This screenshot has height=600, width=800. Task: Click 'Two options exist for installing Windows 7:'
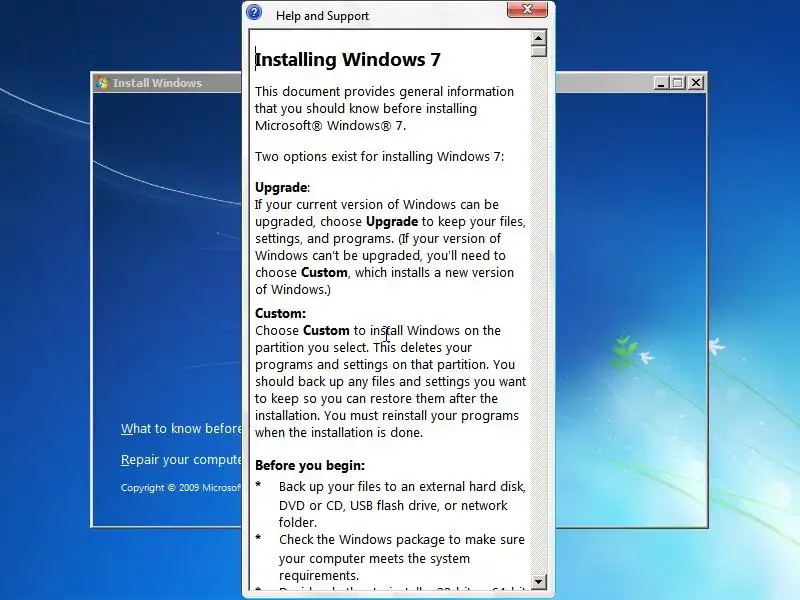(x=380, y=157)
